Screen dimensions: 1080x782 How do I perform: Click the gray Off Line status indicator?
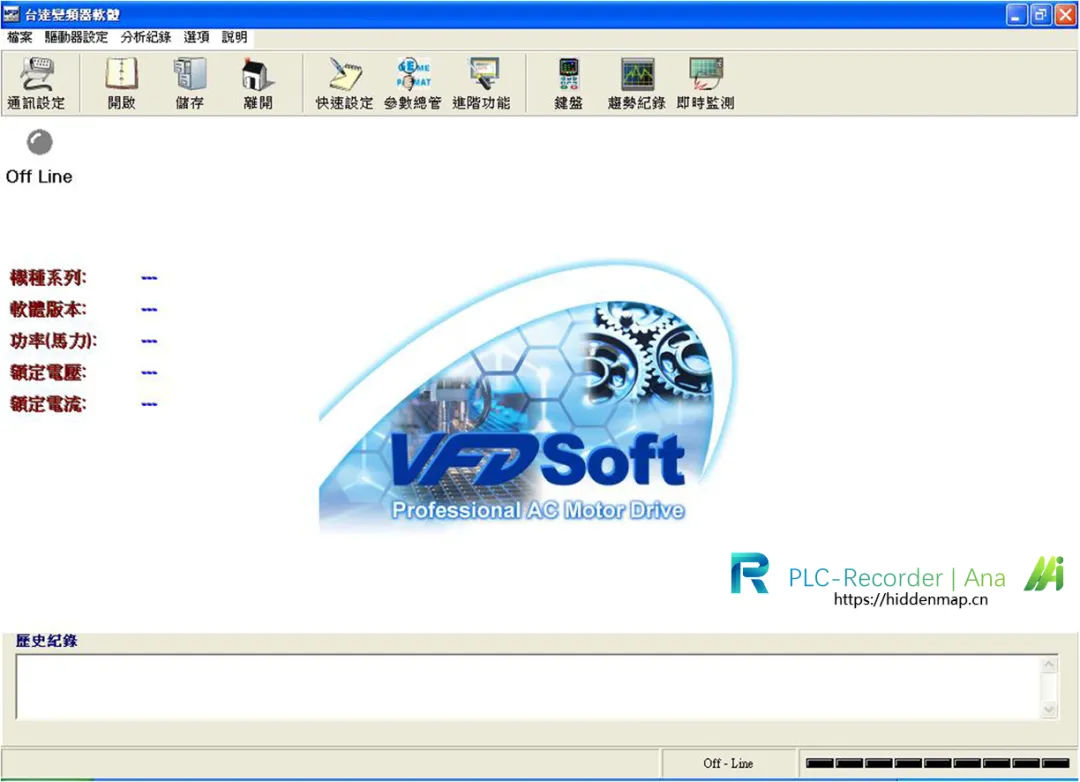point(39,142)
